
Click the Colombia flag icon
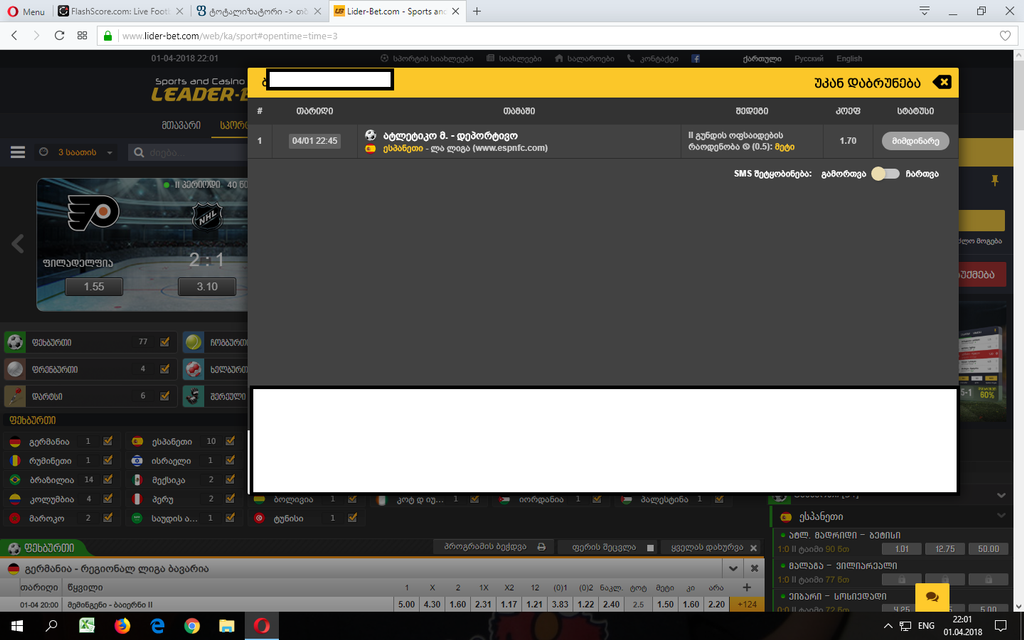14,499
